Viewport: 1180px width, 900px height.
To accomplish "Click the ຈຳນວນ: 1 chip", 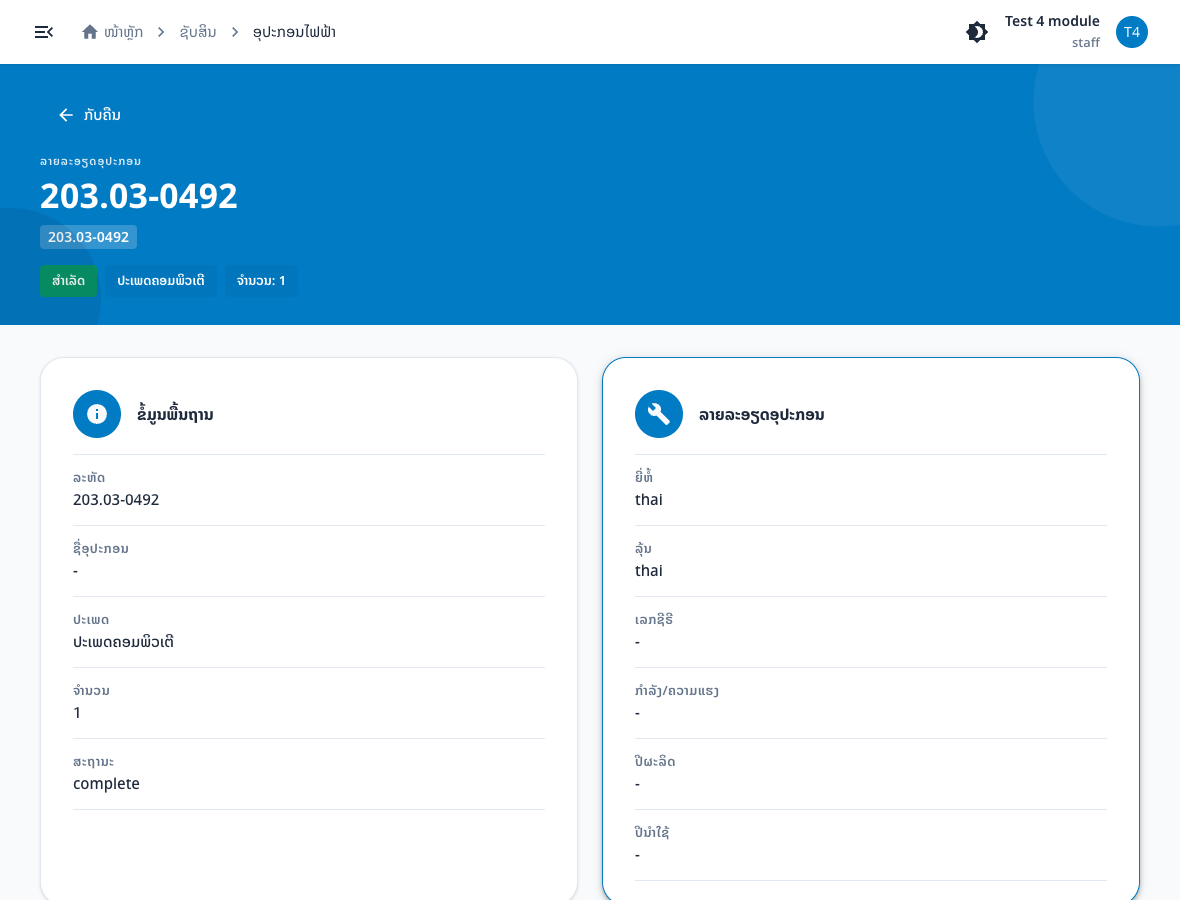I will [x=261, y=281].
